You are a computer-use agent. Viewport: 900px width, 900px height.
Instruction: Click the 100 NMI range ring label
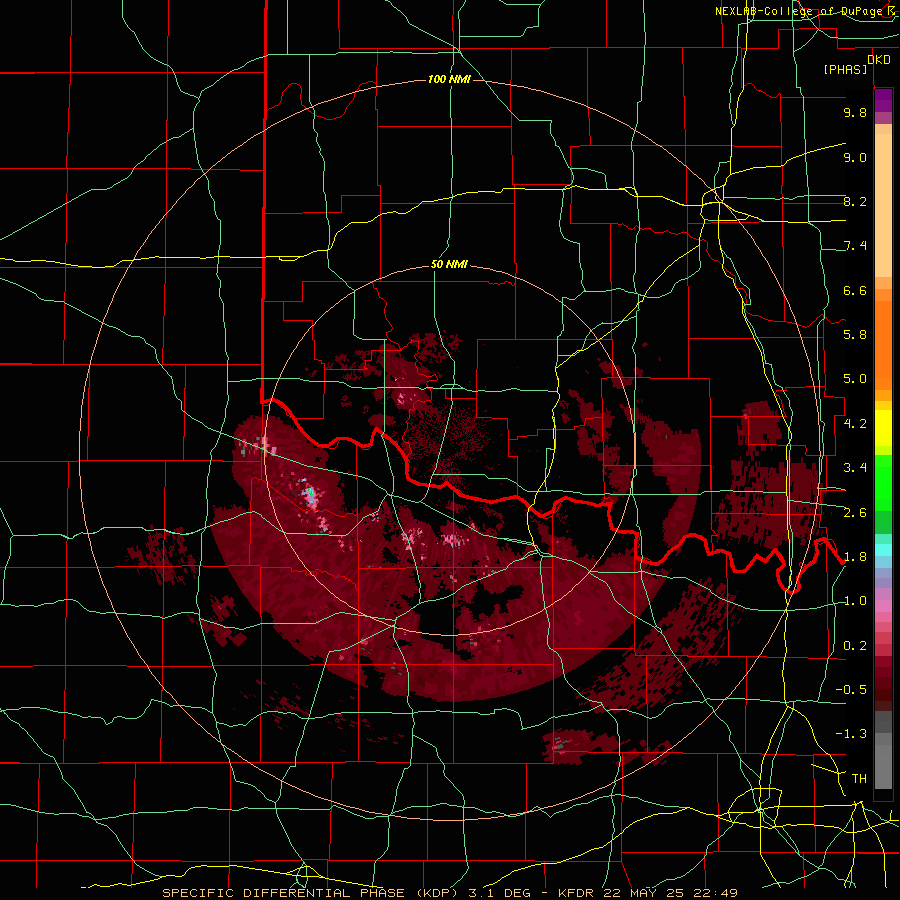click(x=449, y=79)
